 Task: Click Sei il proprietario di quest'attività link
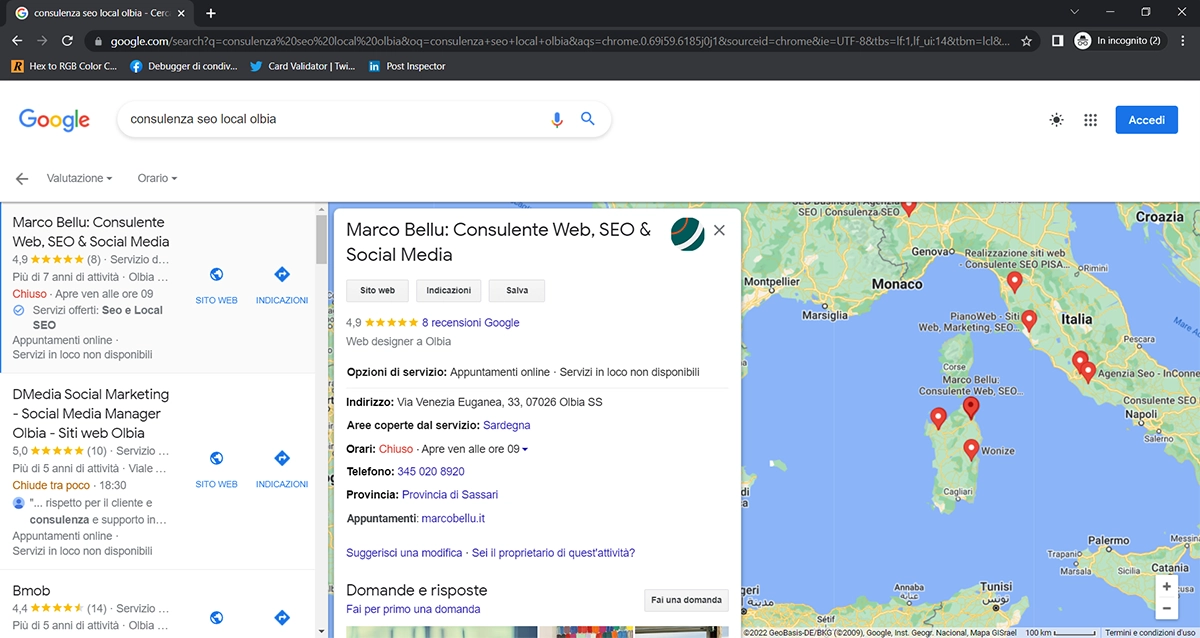click(x=553, y=553)
